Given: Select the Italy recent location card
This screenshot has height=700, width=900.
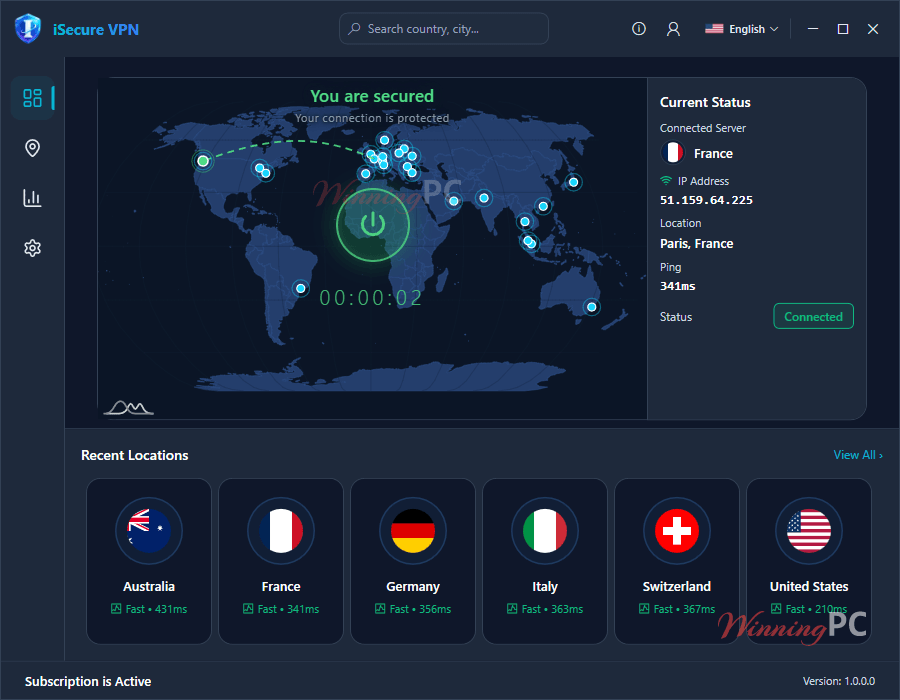Looking at the screenshot, I should click(x=545, y=561).
